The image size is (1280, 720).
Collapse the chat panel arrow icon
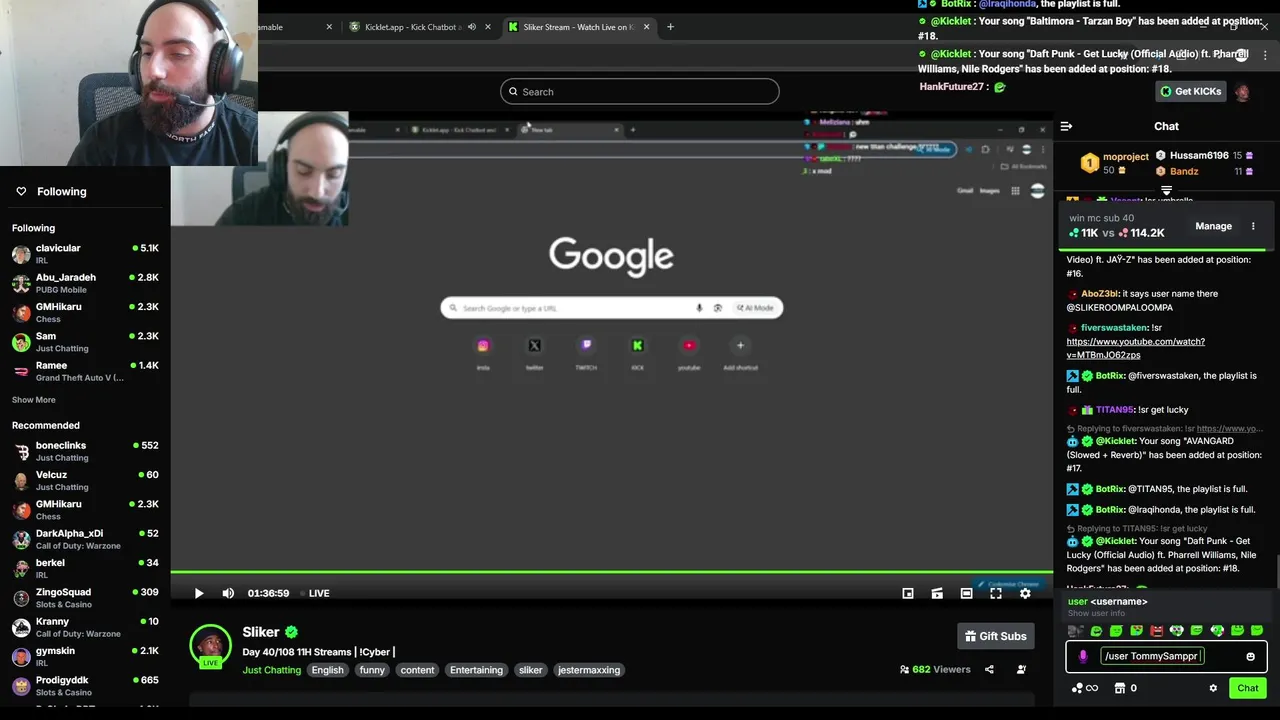(x=1066, y=126)
